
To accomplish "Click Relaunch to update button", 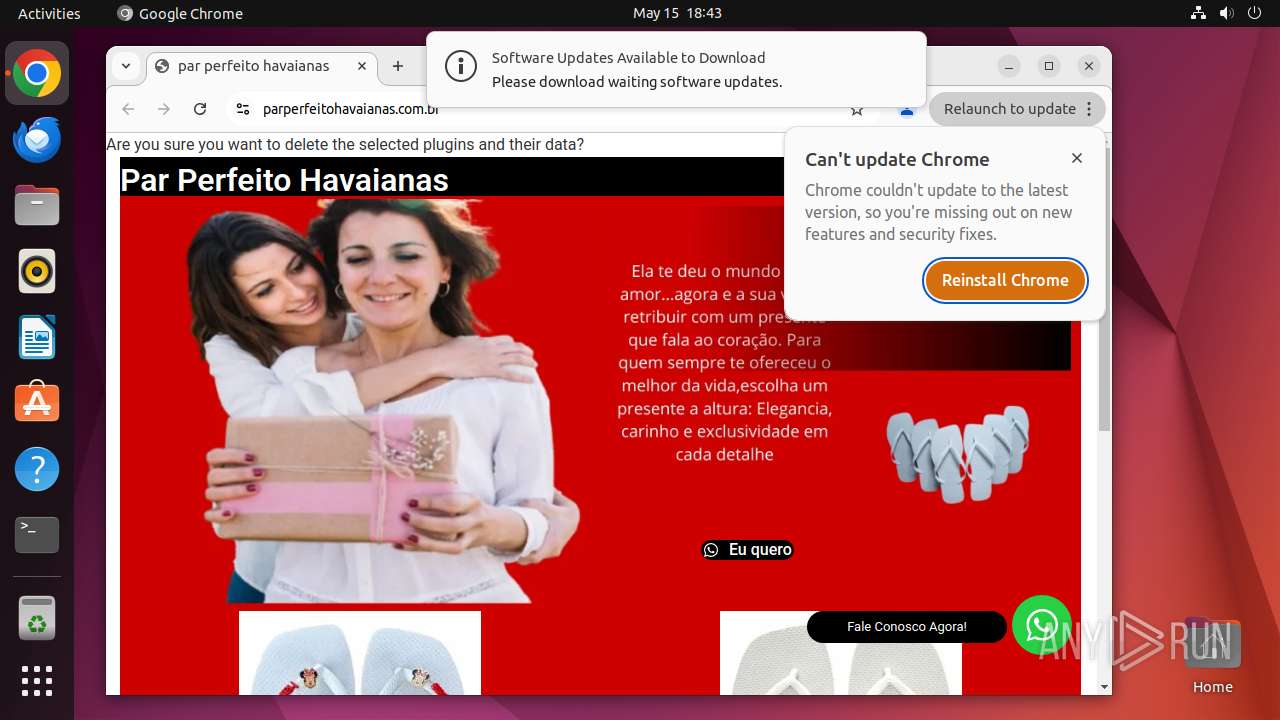I will tap(1010, 109).
